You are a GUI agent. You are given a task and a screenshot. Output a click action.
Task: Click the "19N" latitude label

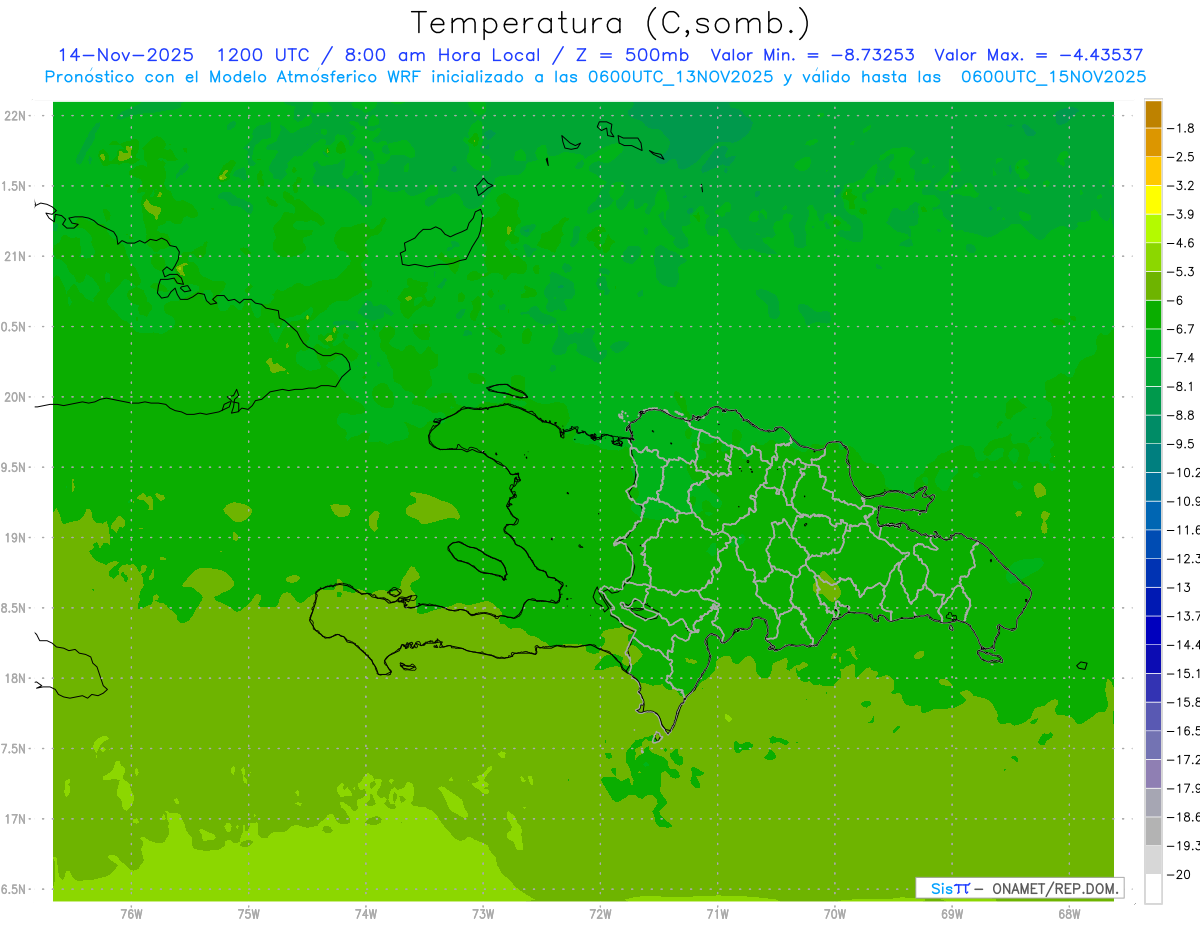[16, 538]
